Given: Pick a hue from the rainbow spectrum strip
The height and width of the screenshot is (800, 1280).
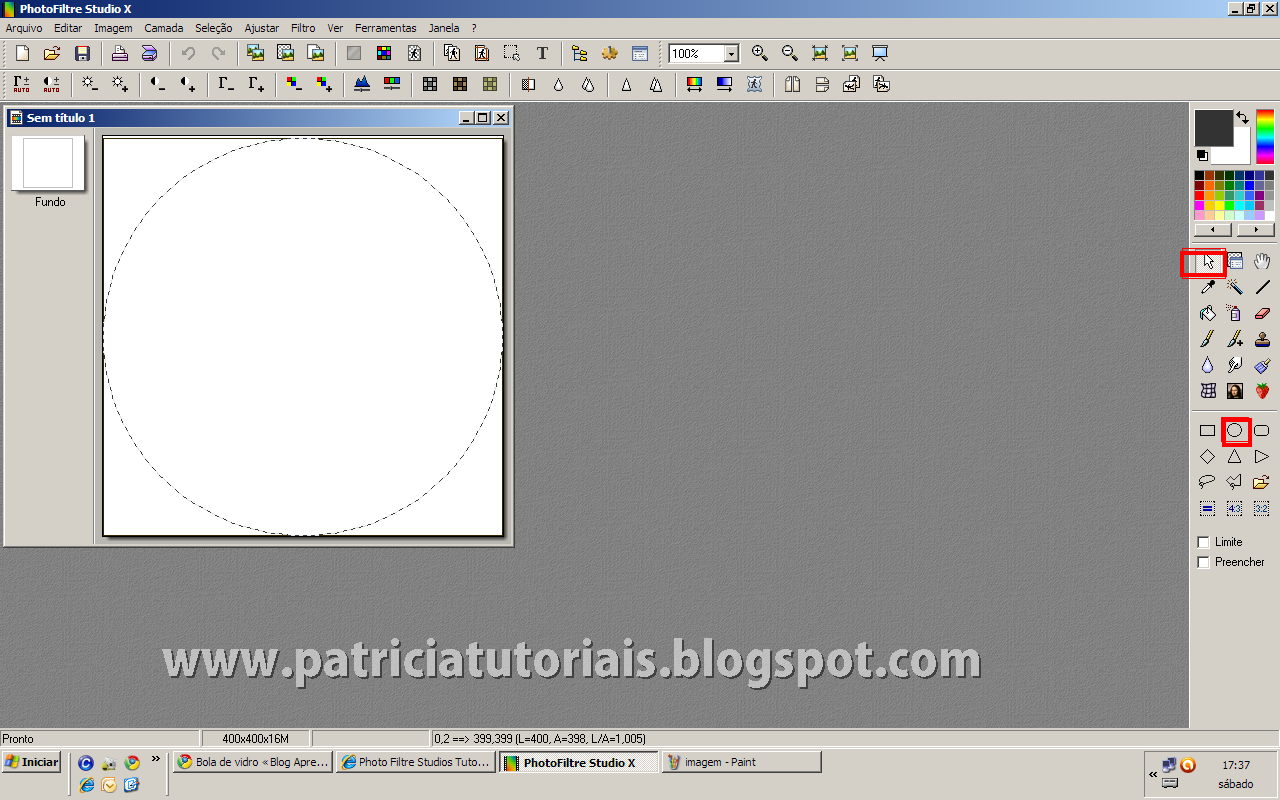Looking at the screenshot, I should [x=1265, y=137].
